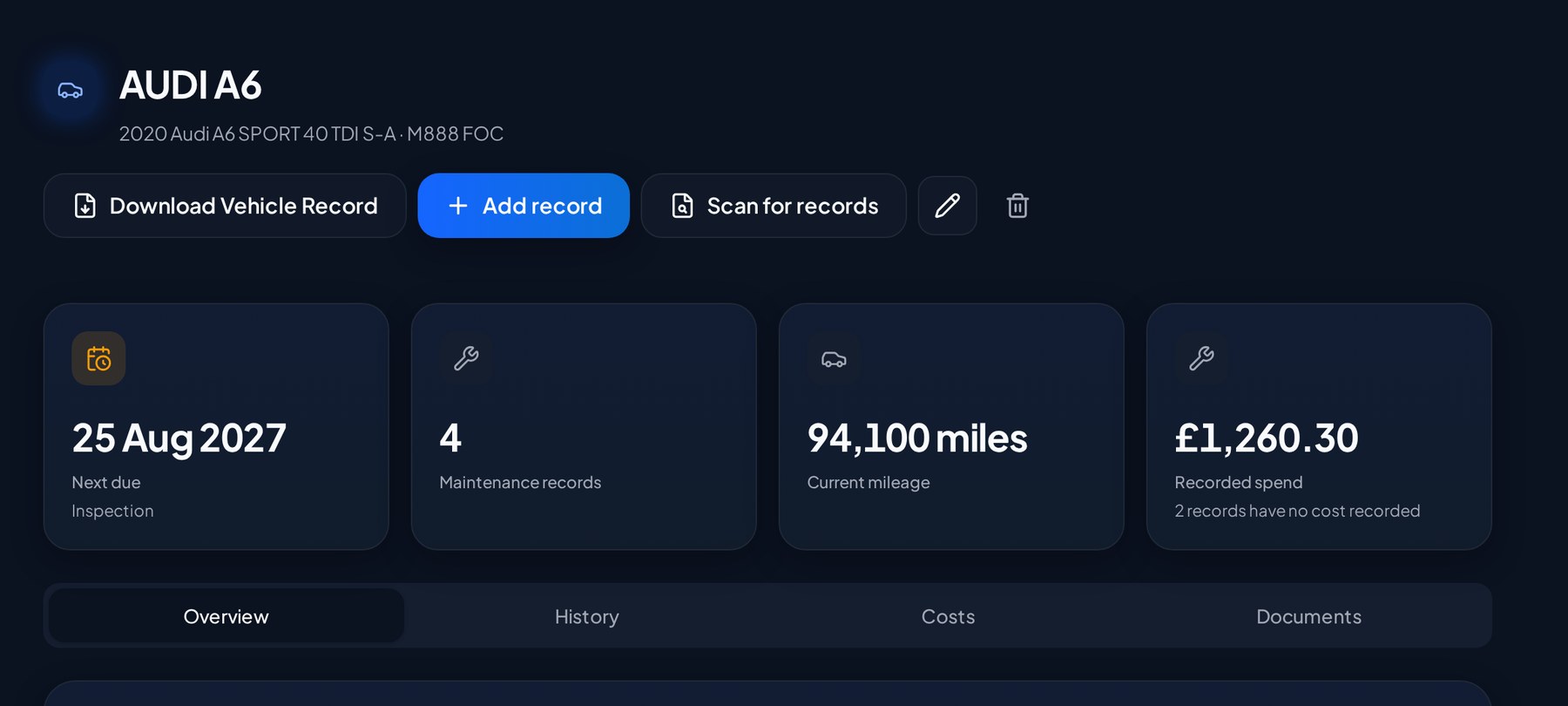Open the Documents tab
The image size is (1568, 706).
click(x=1308, y=616)
